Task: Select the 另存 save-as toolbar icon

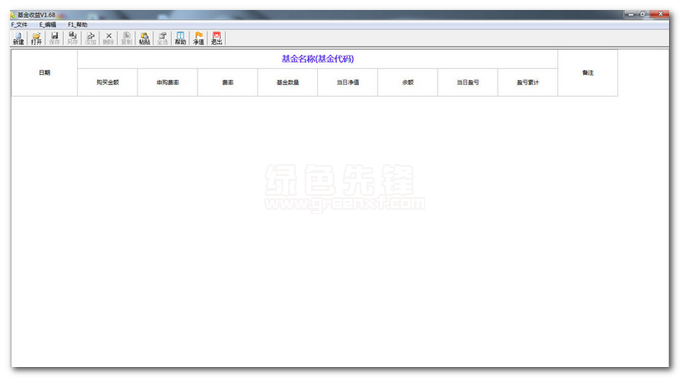Action: click(x=73, y=38)
